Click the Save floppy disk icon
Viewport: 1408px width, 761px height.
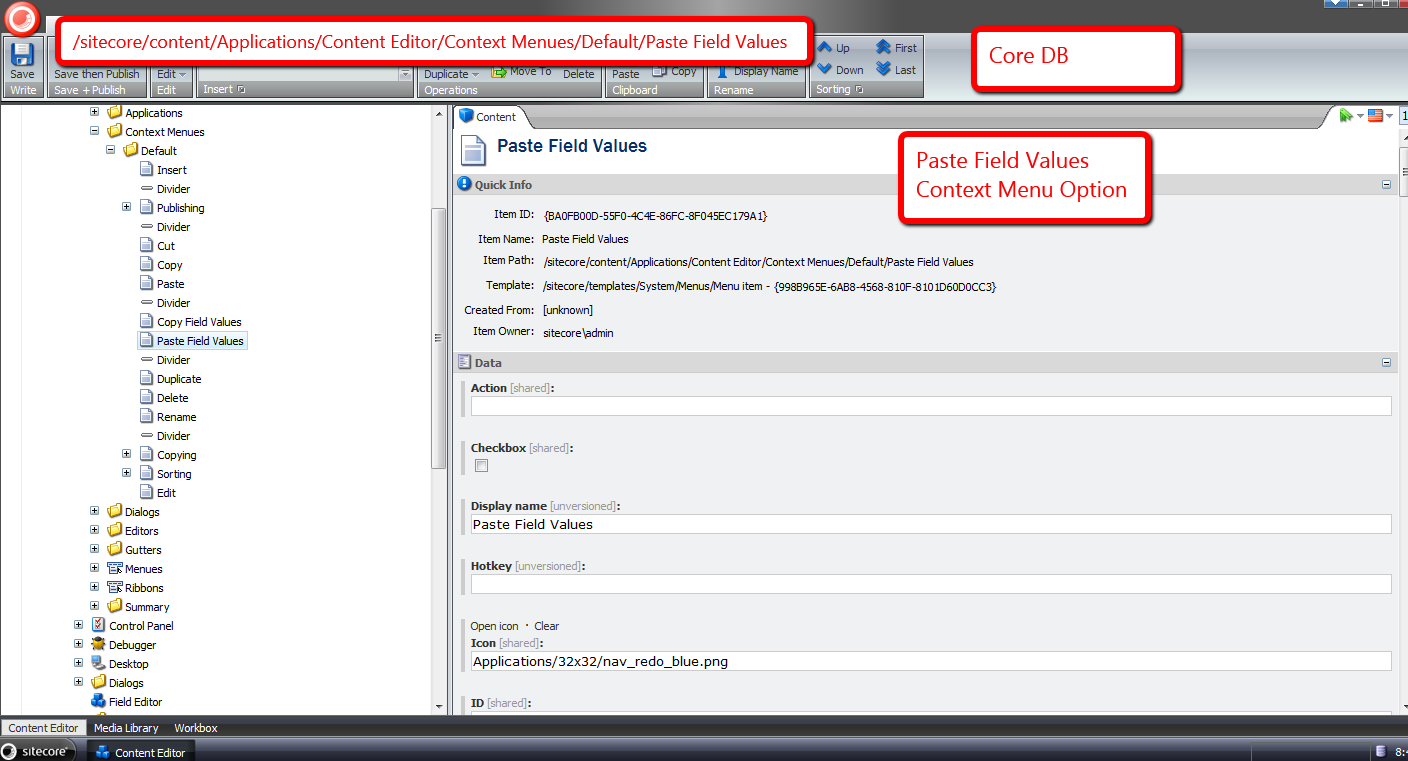22,54
